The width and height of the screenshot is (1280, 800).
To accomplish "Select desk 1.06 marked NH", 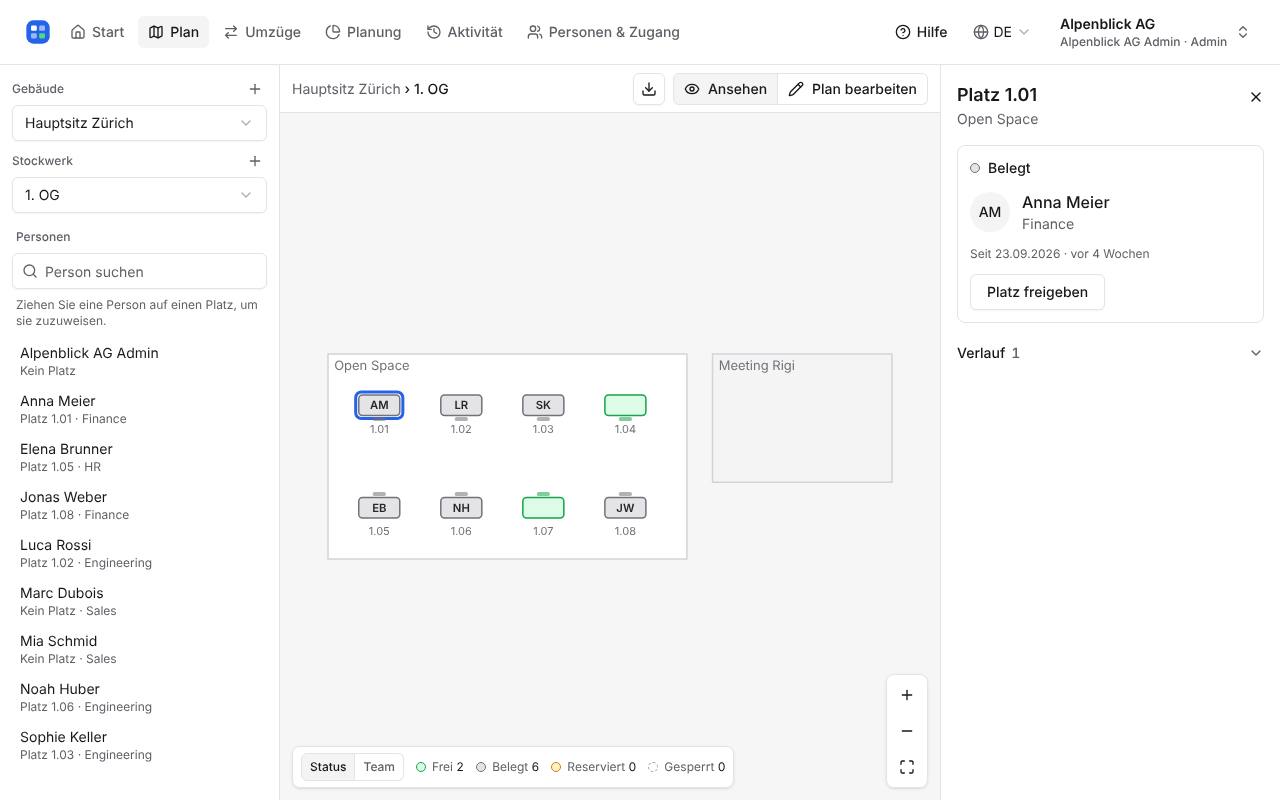I will [x=461, y=508].
